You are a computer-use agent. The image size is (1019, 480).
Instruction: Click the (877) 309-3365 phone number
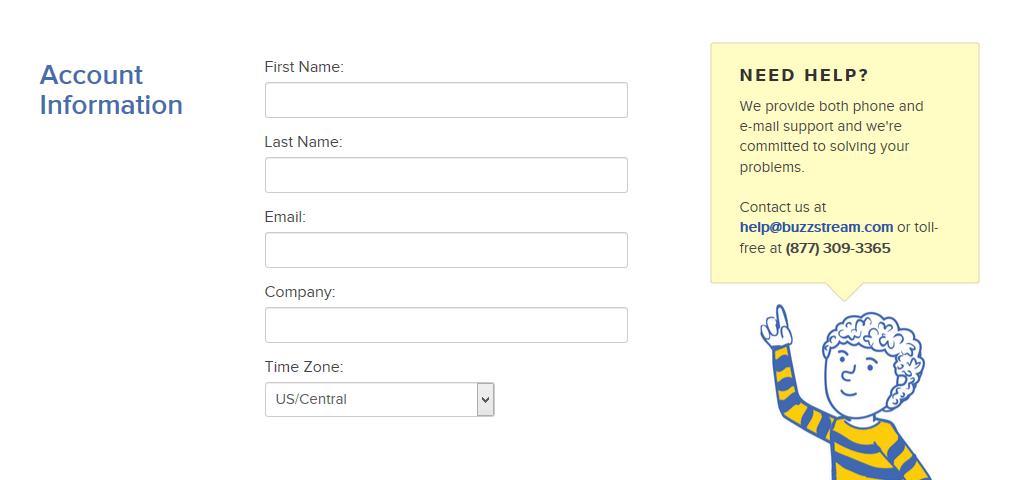coord(838,248)
